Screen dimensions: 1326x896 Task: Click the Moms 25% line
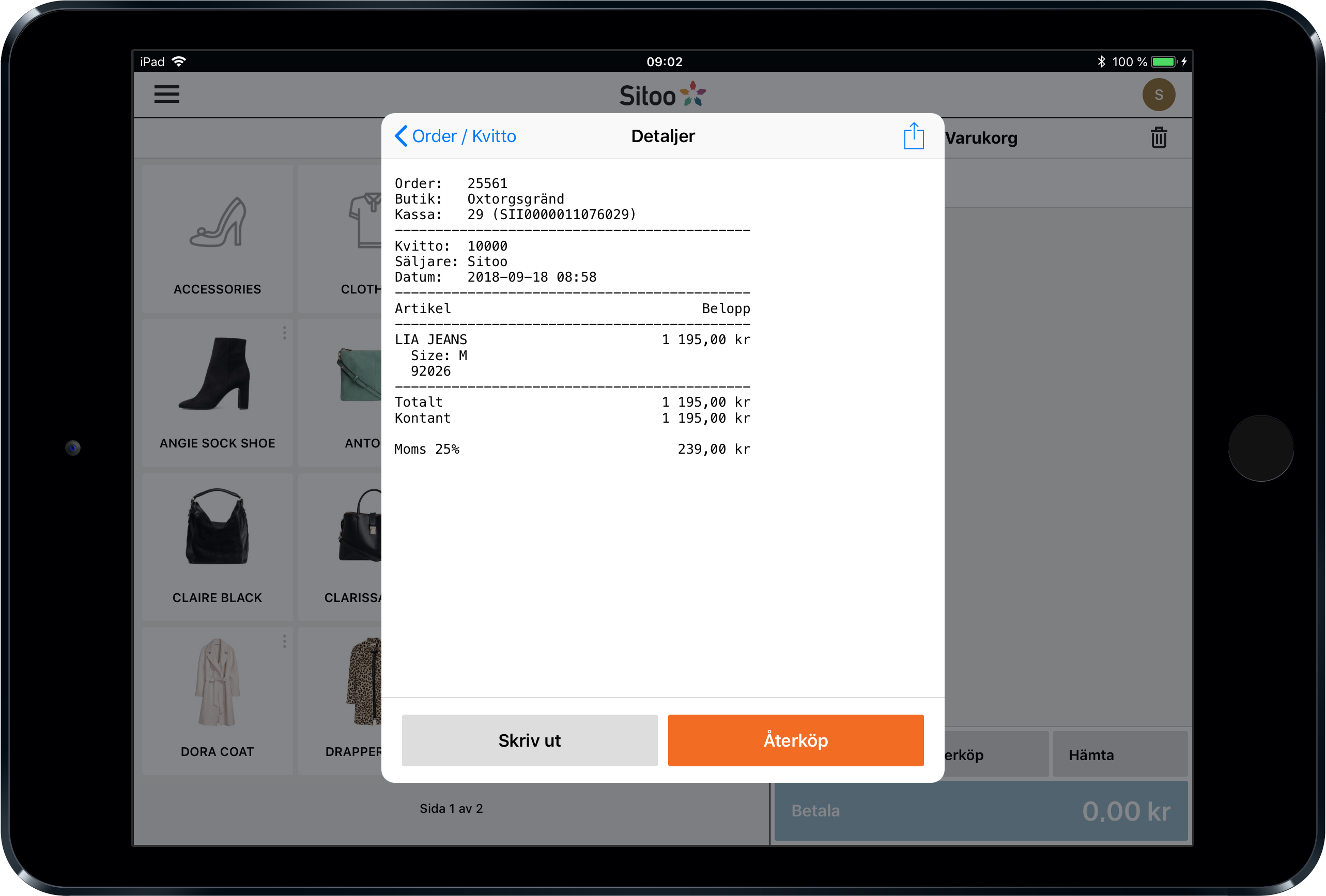pyautogui.click(x=572, y=449)
